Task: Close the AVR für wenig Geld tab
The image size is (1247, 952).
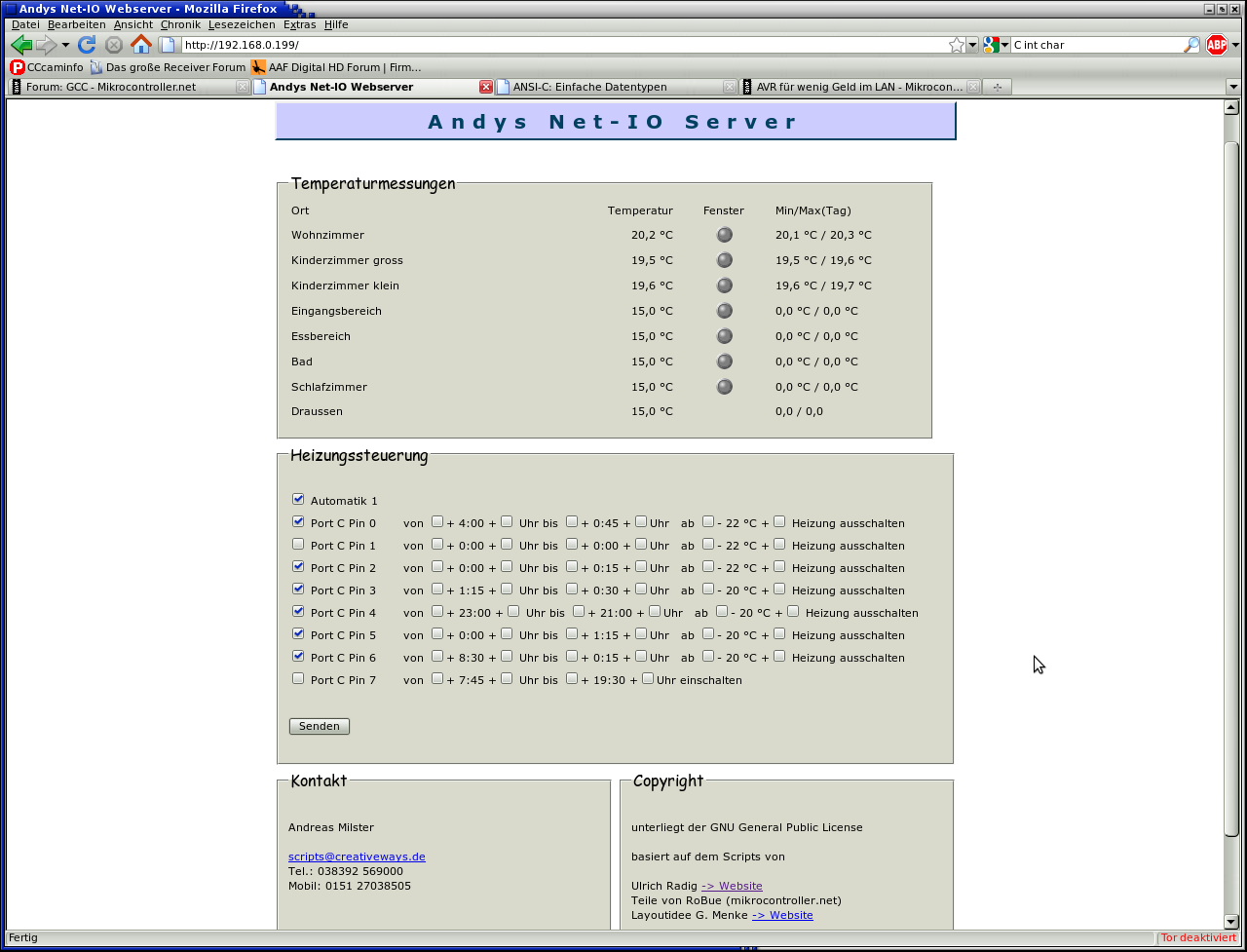Action: click(973, 87)
